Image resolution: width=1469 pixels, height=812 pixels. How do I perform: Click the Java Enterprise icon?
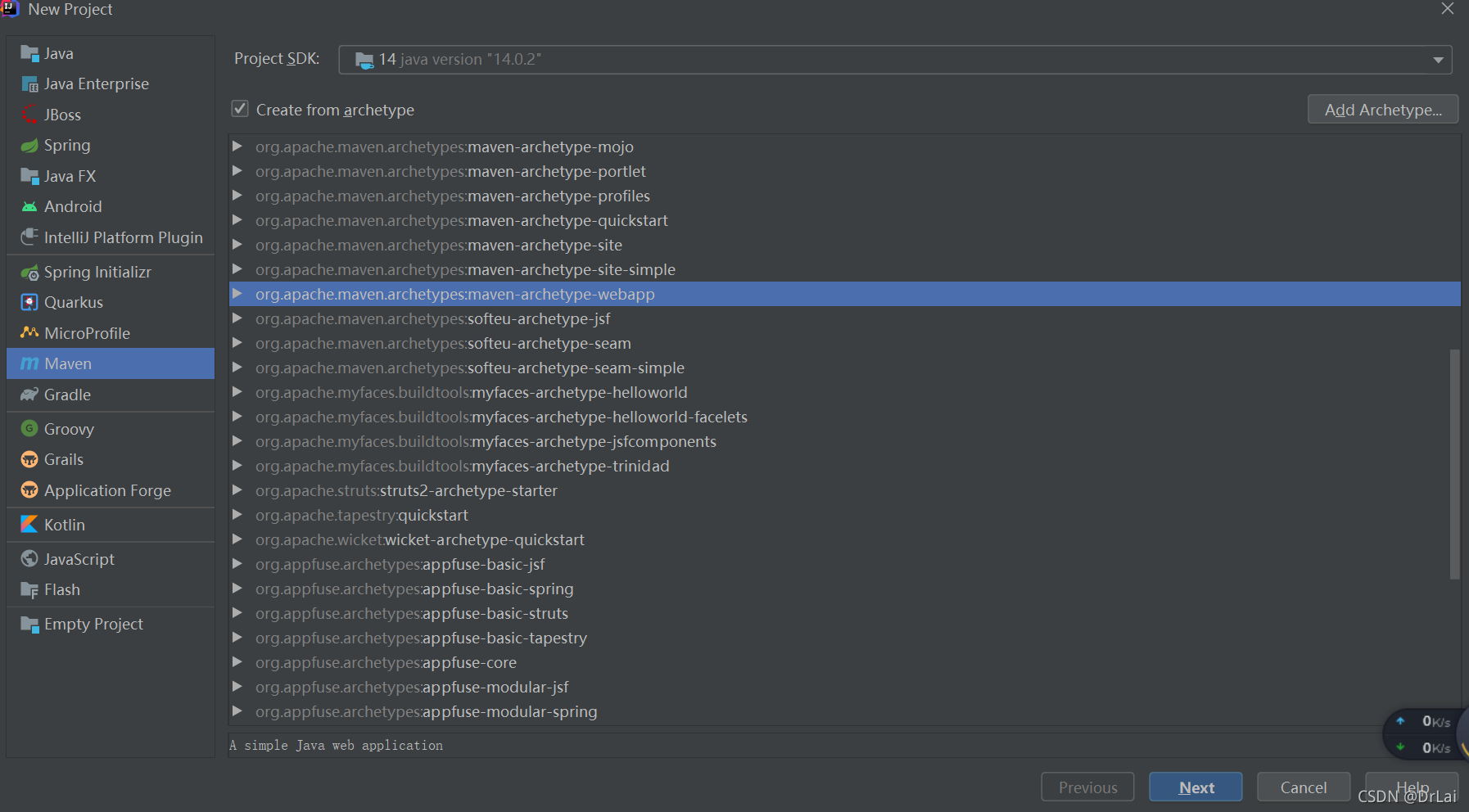(x=29, y=84)
